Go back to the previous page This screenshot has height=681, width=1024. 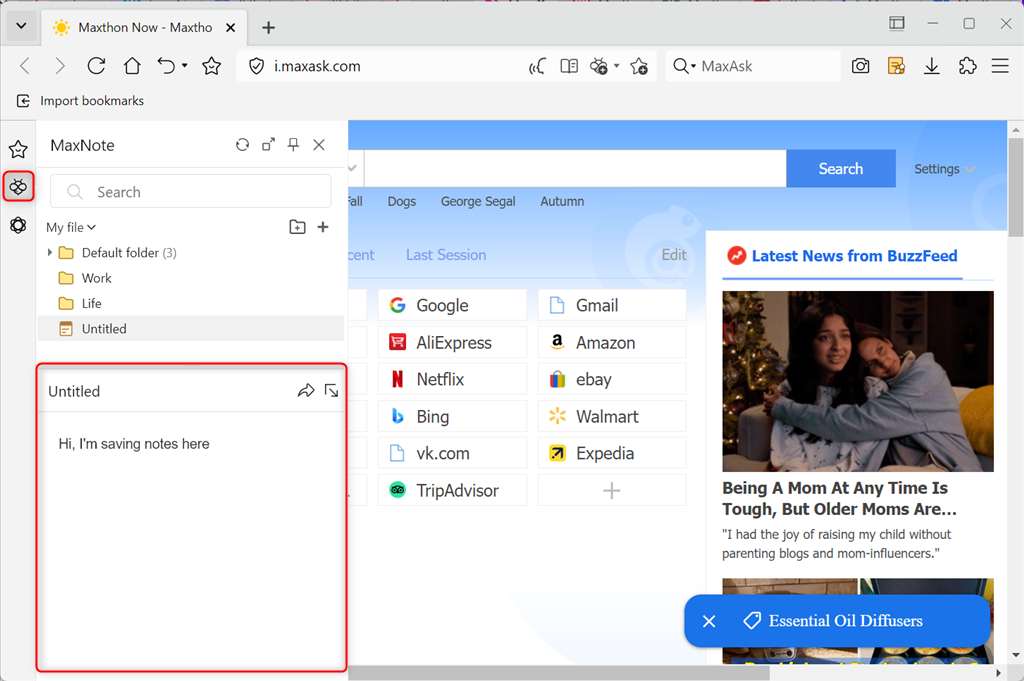click(25, 66)
